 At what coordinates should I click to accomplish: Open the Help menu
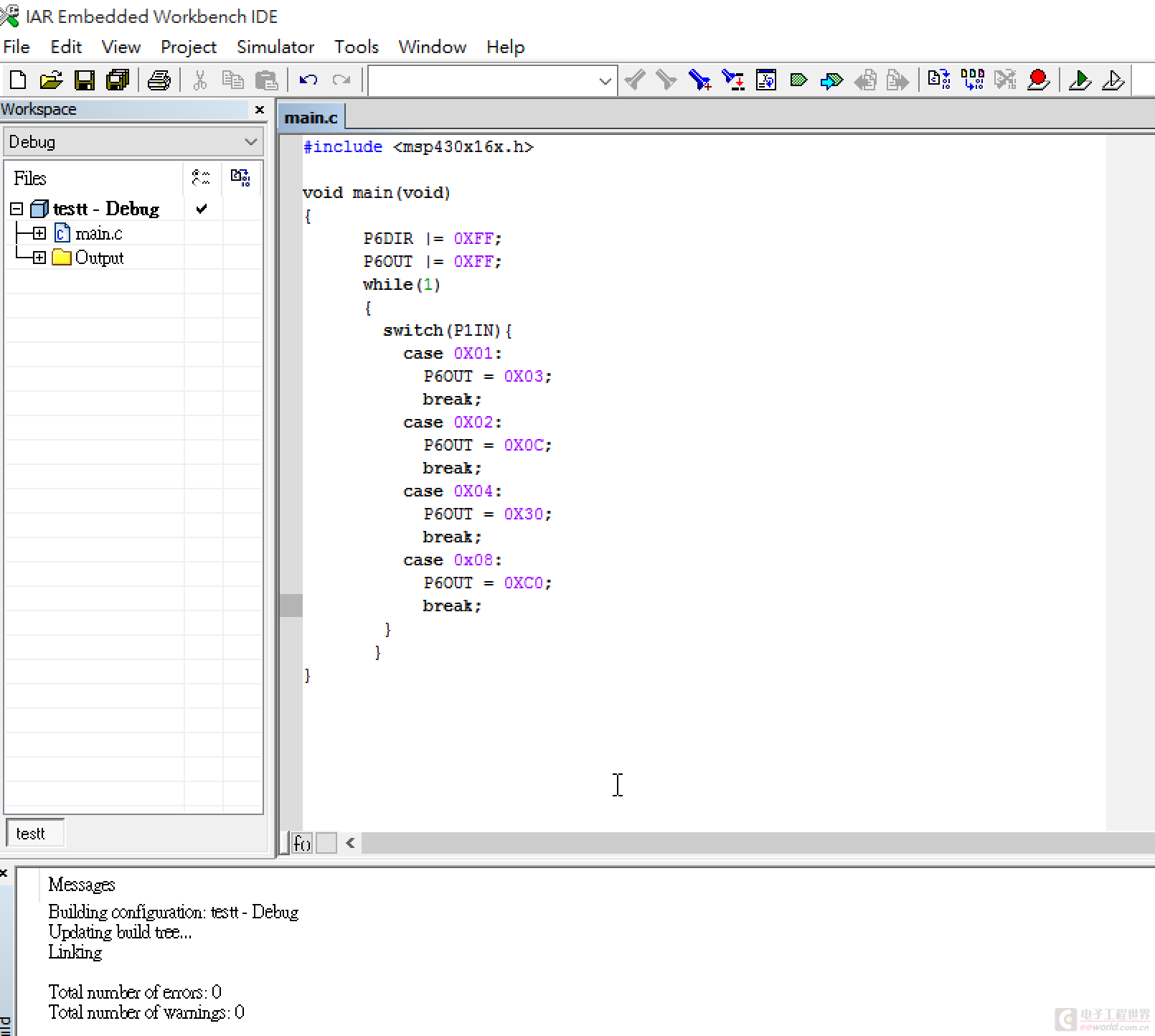click(x=505, y=47)
